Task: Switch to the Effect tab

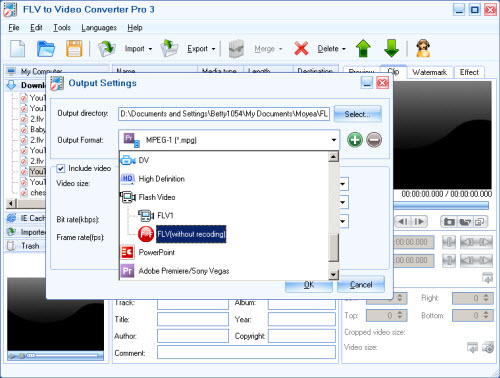Action: point(469,72)
